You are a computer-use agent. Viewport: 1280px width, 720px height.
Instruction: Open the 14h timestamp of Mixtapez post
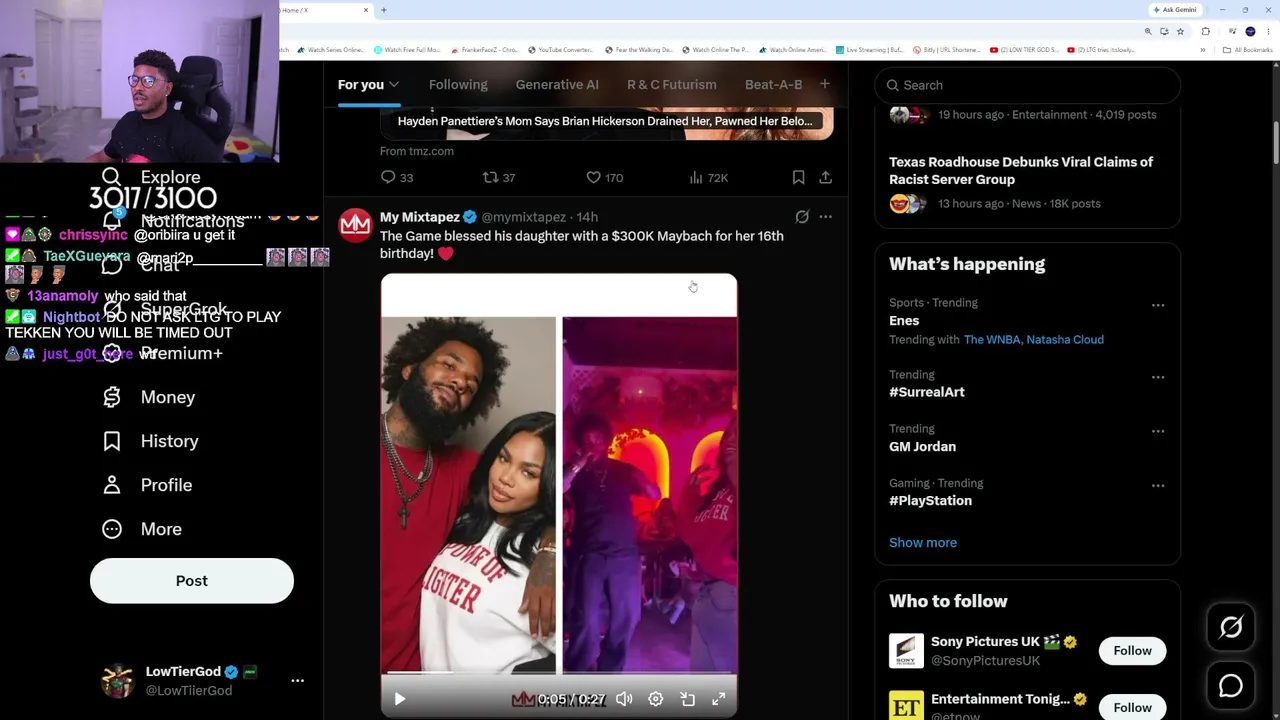587,217
